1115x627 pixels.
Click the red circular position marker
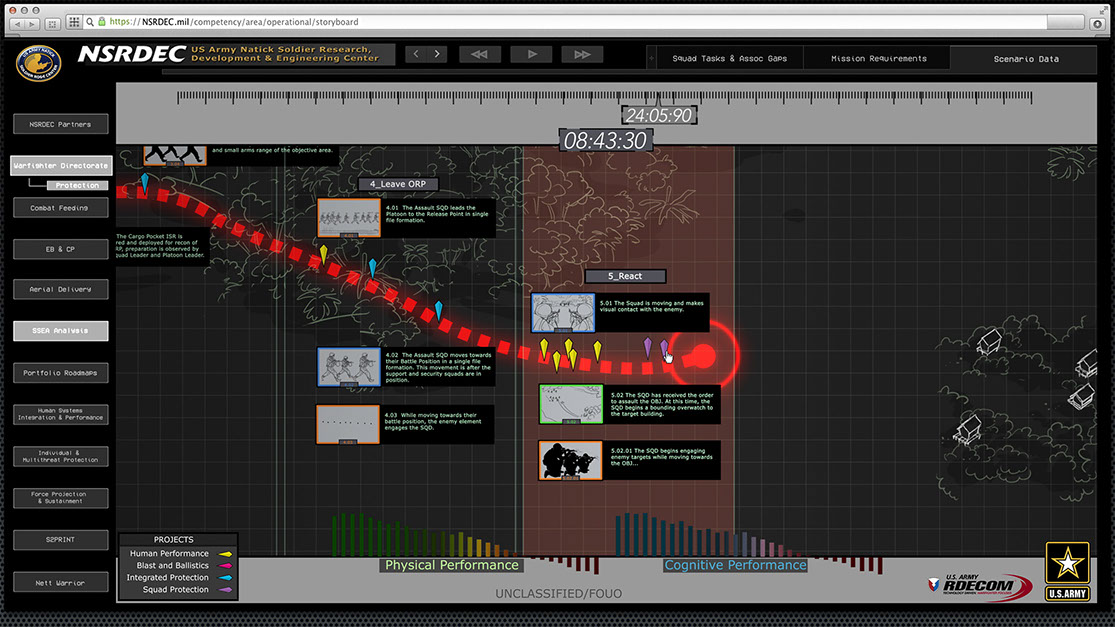703,356
